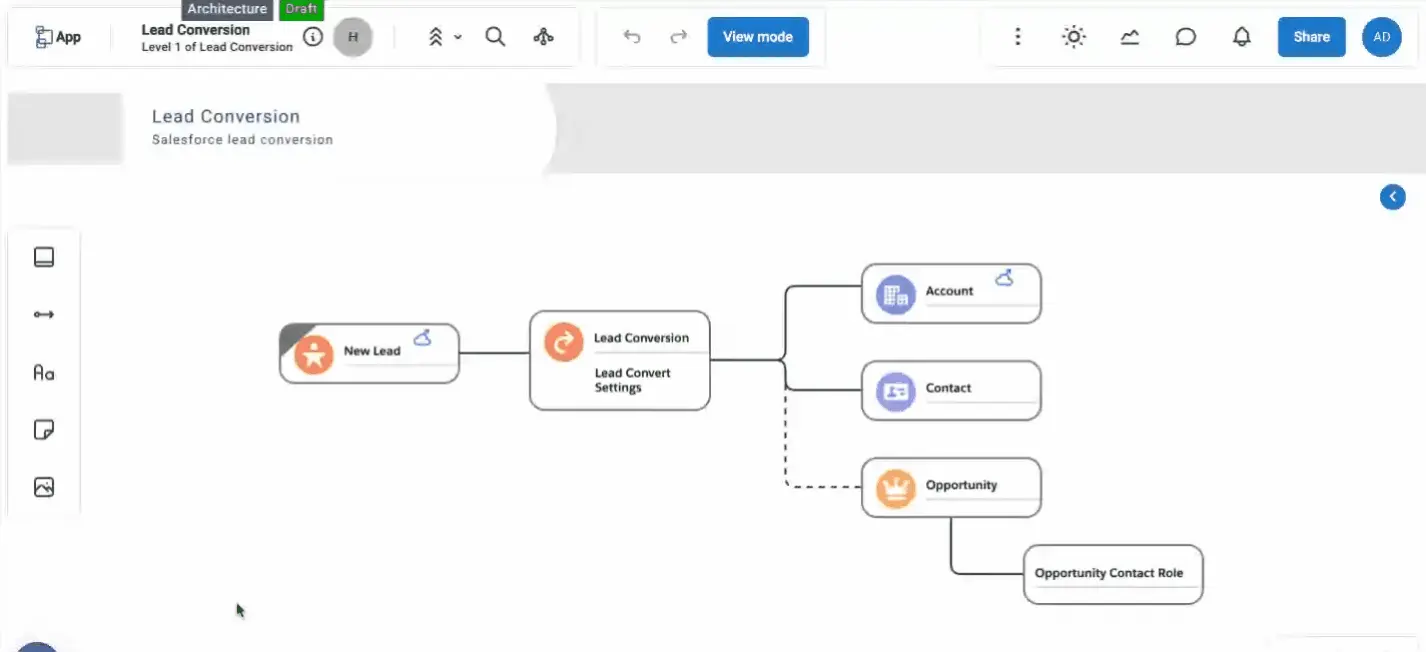
Task: Click the H user avatar
Action: pos(352,37)
